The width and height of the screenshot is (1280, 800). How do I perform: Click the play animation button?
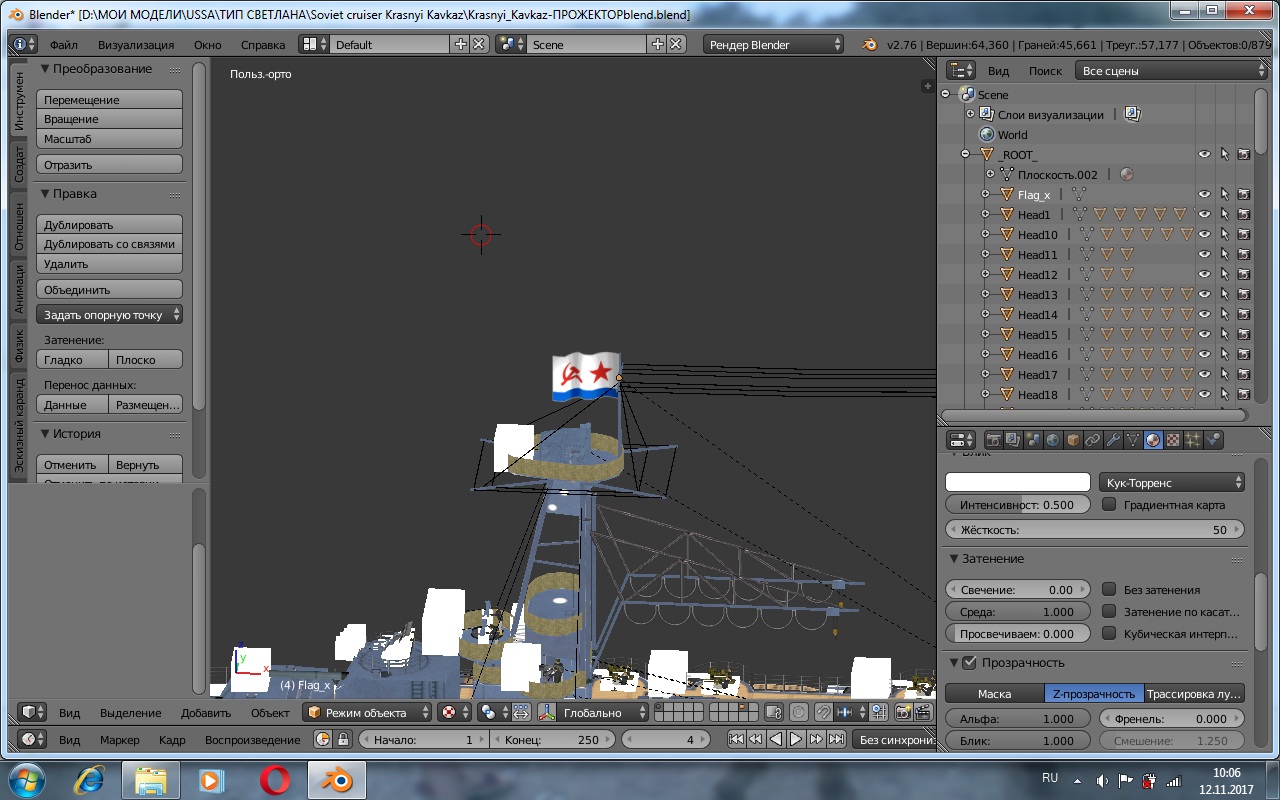click(x=796, y=740)
